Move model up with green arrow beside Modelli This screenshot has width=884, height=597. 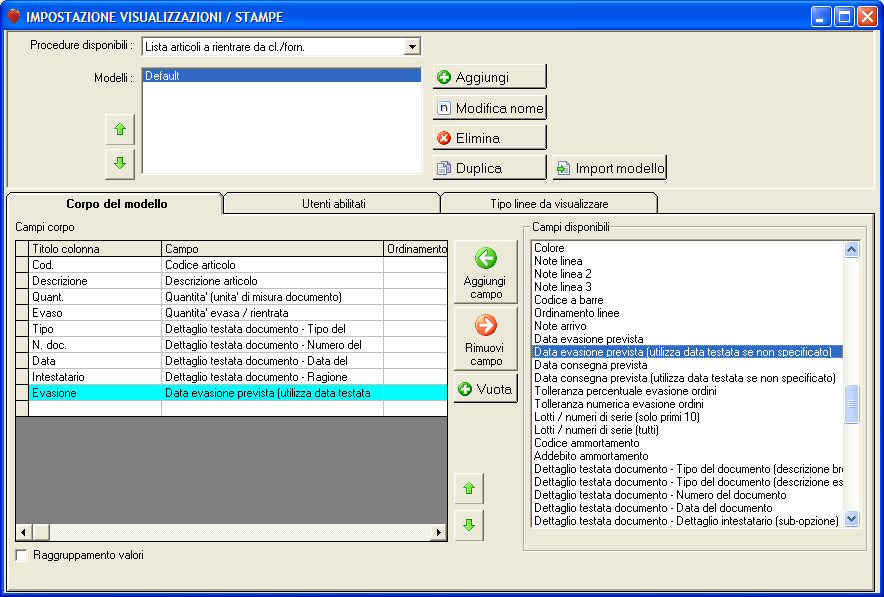120,129
